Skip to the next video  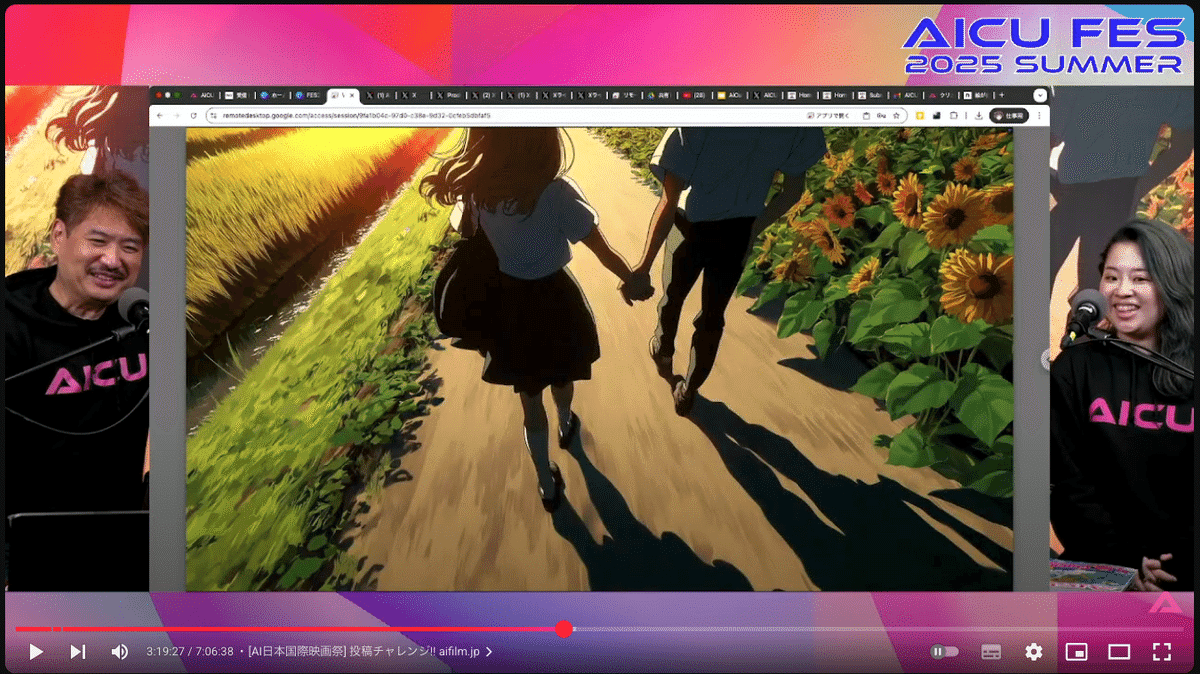[x=78, y=652]
